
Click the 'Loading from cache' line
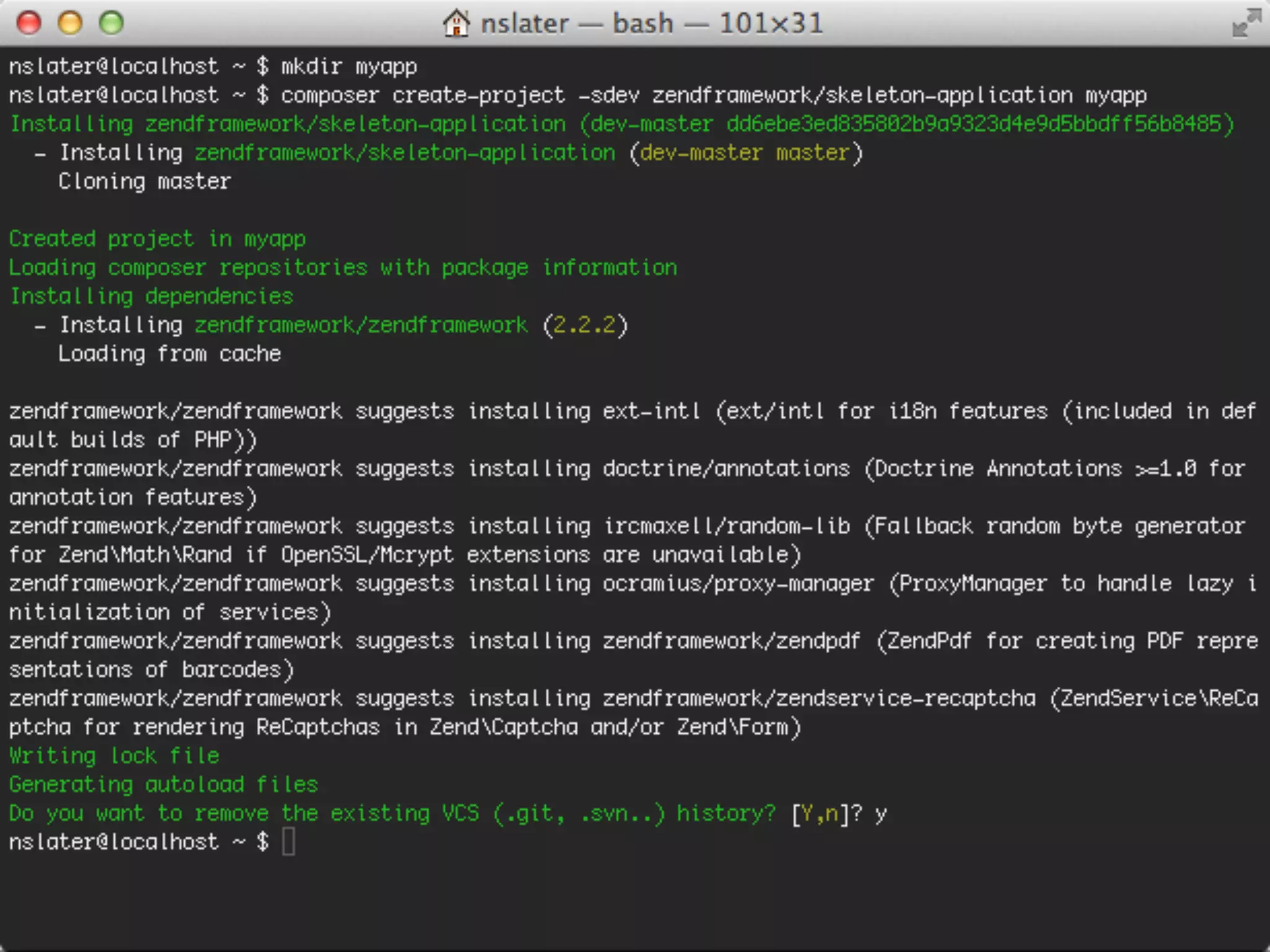pos(169,354)
